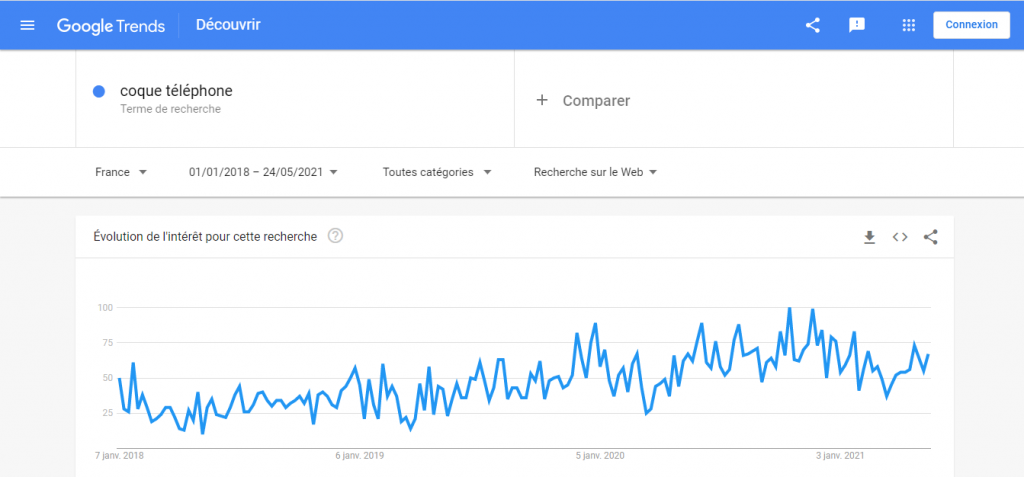Click the 5 janv. 2020 axis label
This screenshot has height=477, width=1024.
click(x=600, y=456)
